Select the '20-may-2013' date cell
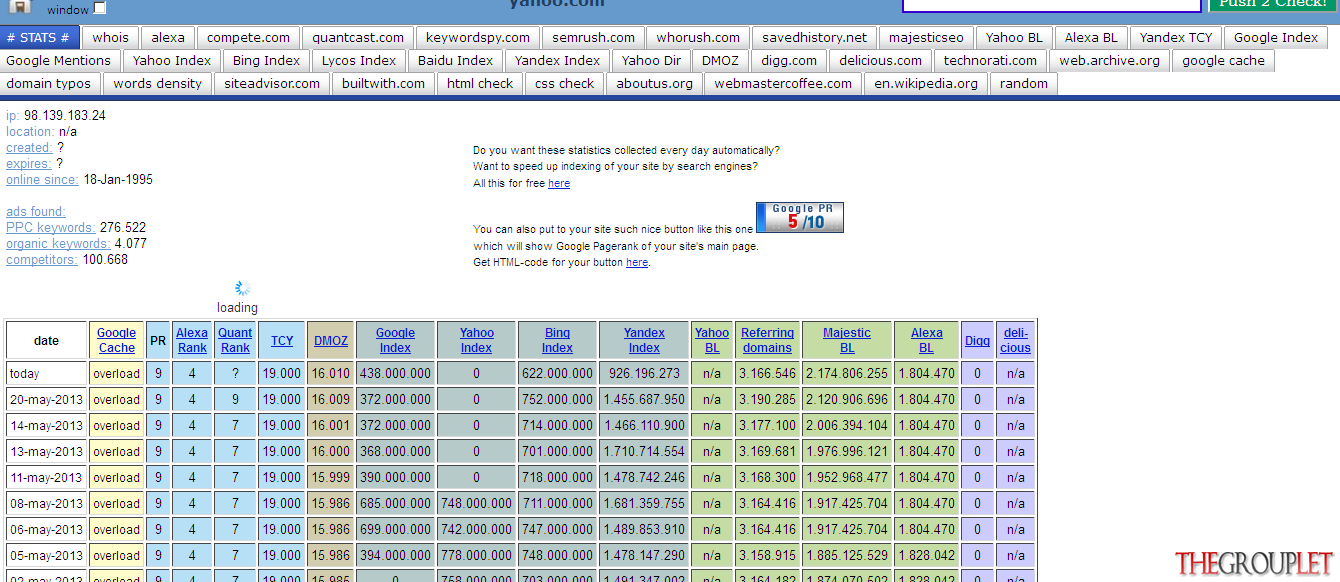This screenshot has height=582, width=1340. (46, 400)
